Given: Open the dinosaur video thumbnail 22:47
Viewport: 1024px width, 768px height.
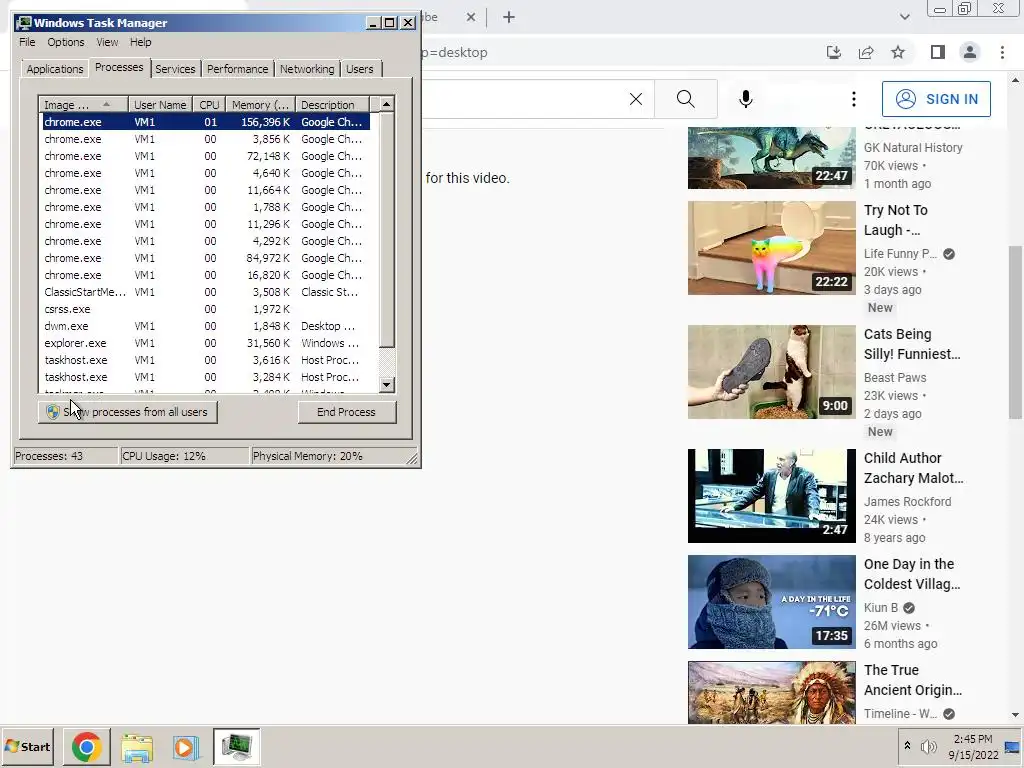Looking at the screenshot, I should point(771,157).
